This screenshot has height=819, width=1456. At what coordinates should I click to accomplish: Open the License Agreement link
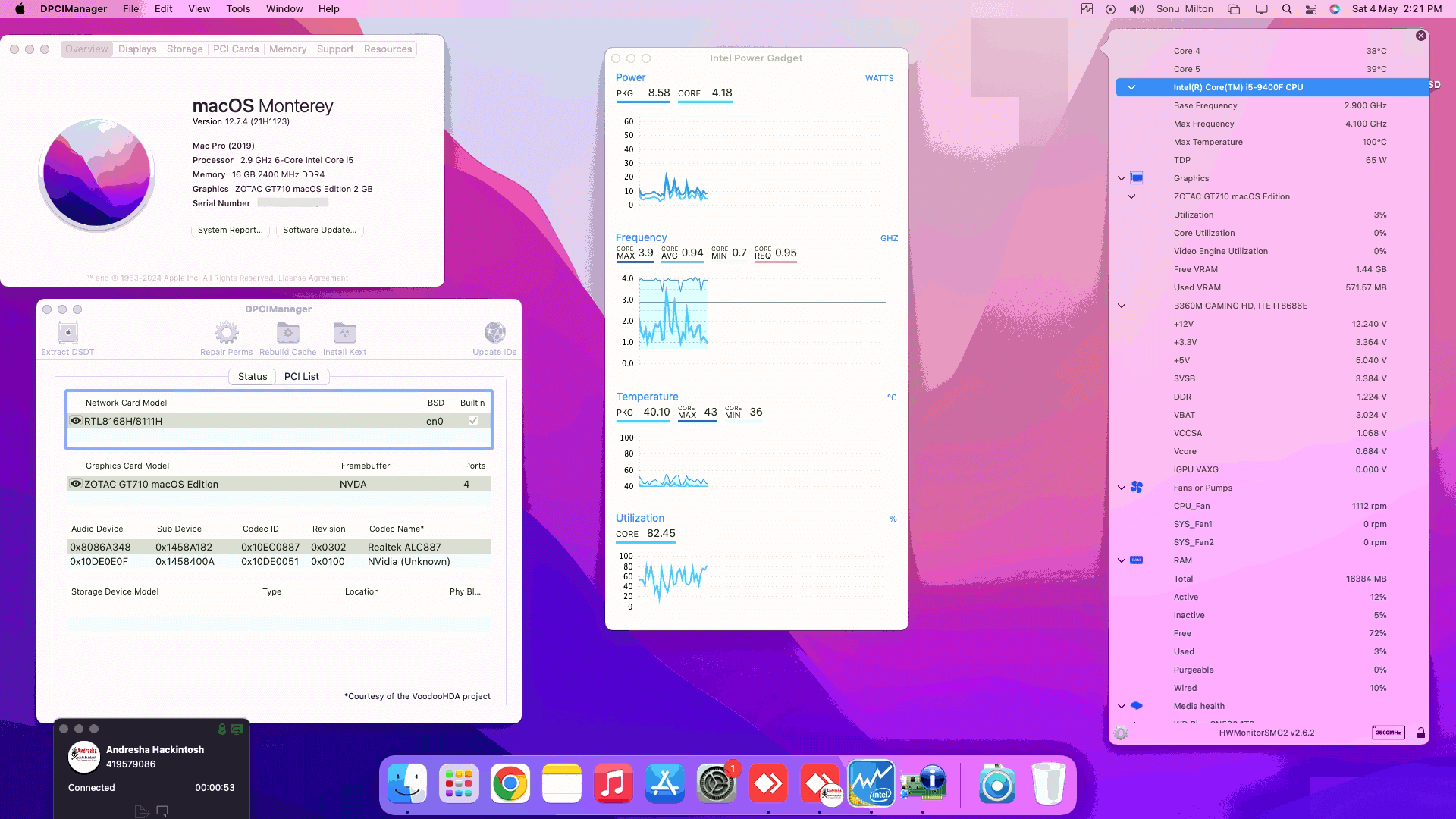click(x=313, y=278)
